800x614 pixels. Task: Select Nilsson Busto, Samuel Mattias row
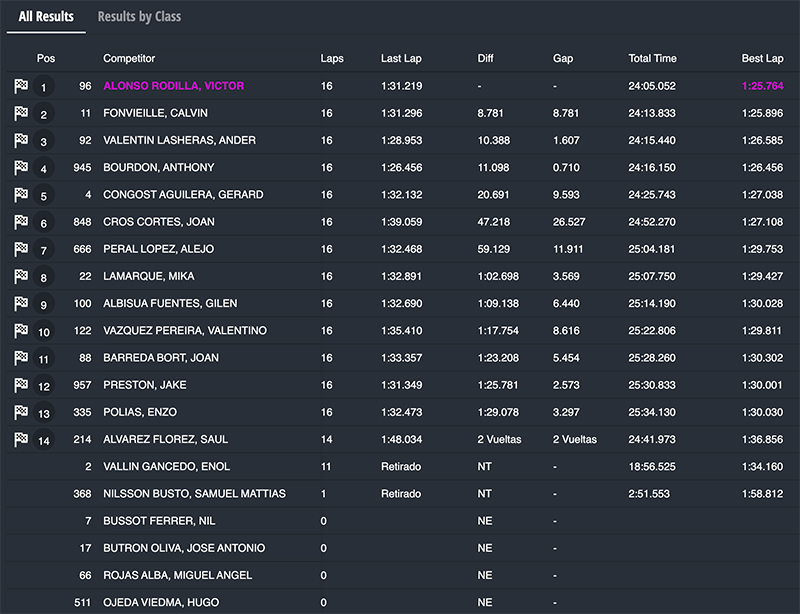(x=194, y=493)
